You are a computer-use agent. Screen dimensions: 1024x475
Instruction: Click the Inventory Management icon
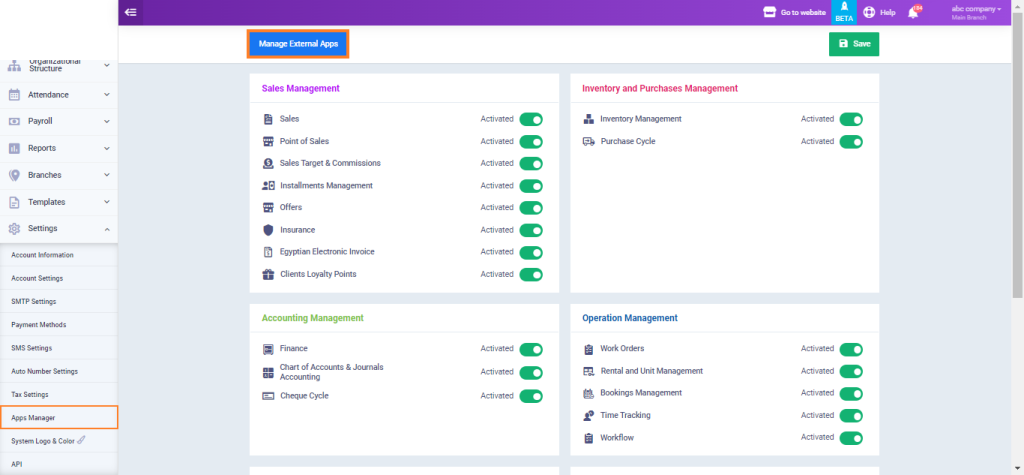coord(588,119)
